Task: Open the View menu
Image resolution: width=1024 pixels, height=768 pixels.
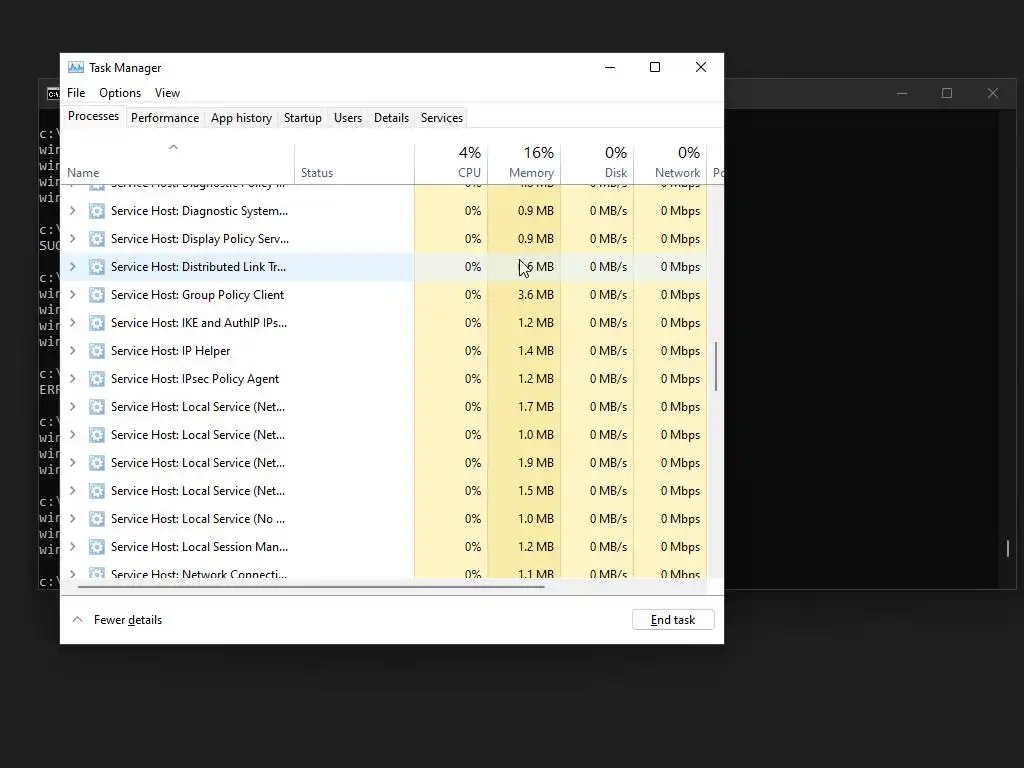Action: click(x=167, y=93)
